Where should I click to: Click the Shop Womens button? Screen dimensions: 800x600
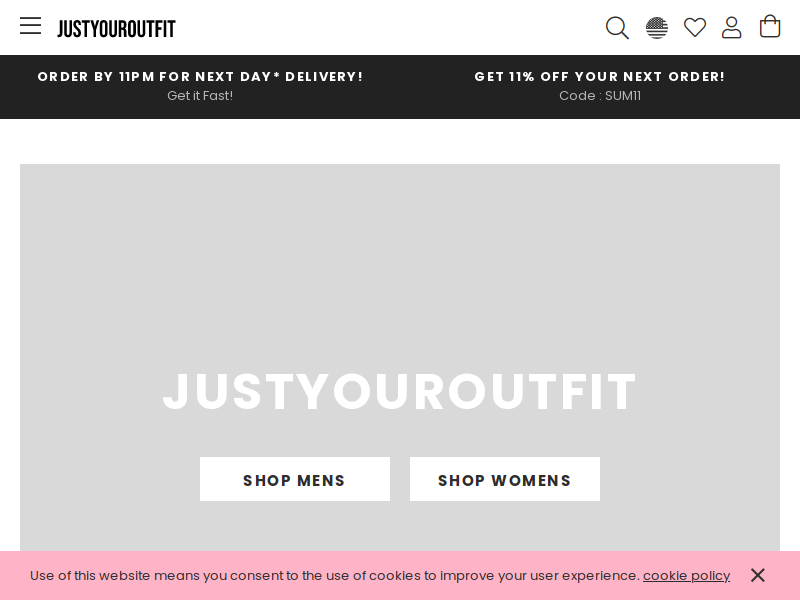(x=505, y=479)
